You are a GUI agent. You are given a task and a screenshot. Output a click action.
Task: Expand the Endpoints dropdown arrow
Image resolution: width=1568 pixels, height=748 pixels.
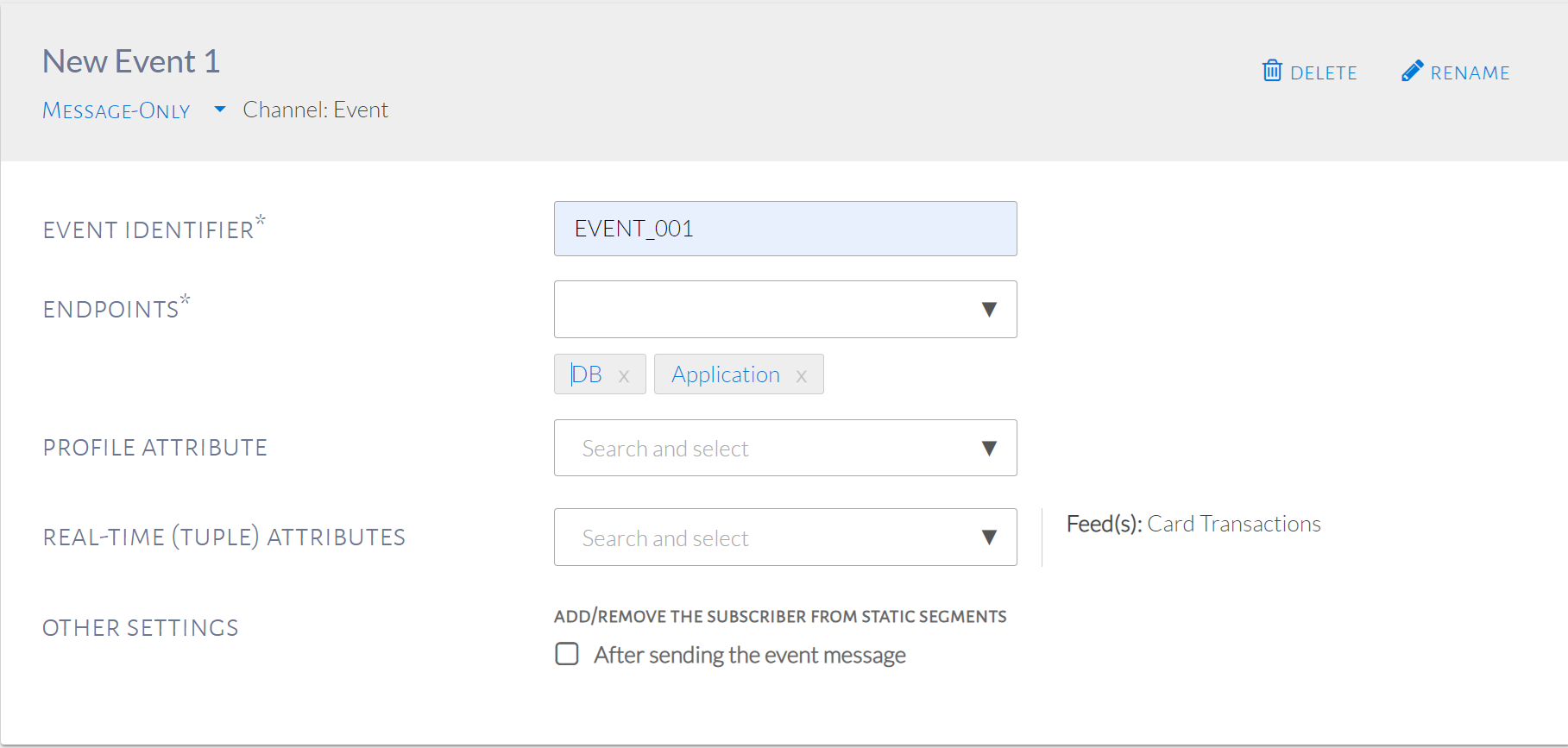(x=989, y=310)
